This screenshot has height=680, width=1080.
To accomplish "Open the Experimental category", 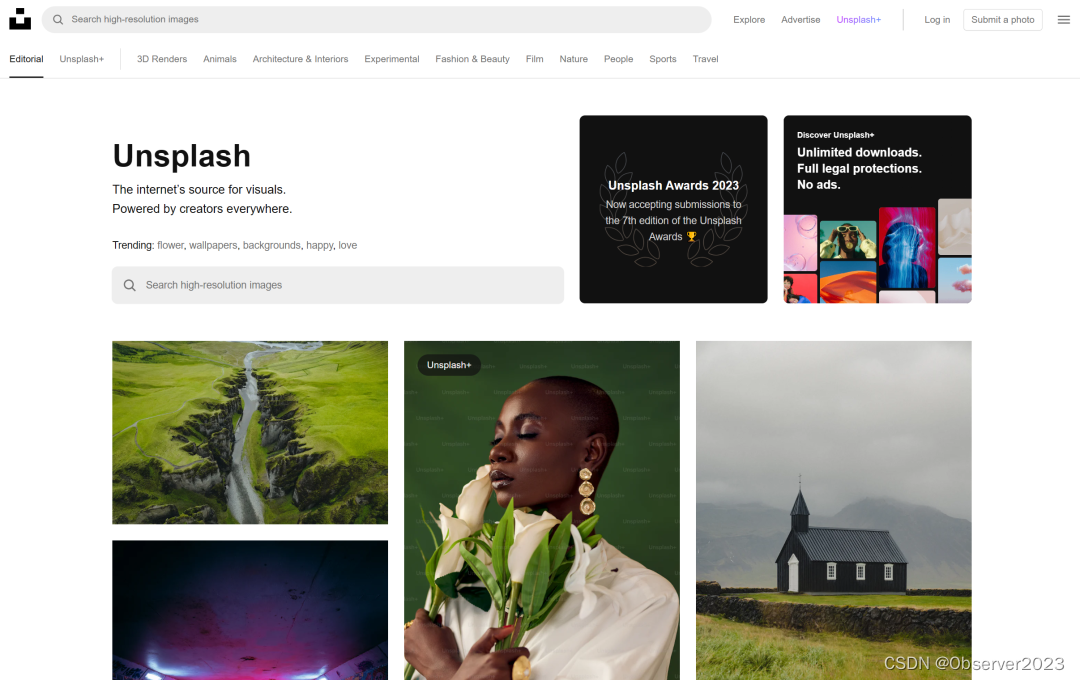I will pyautogui.click(x=392, y=59).
